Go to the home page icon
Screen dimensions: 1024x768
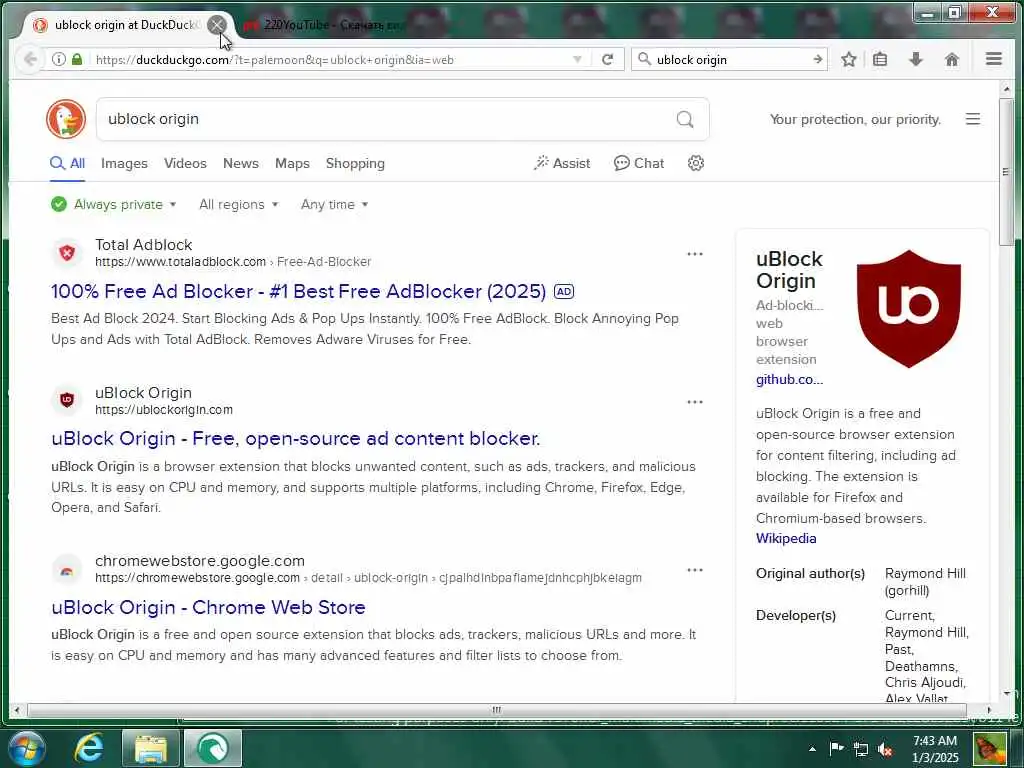952,59
